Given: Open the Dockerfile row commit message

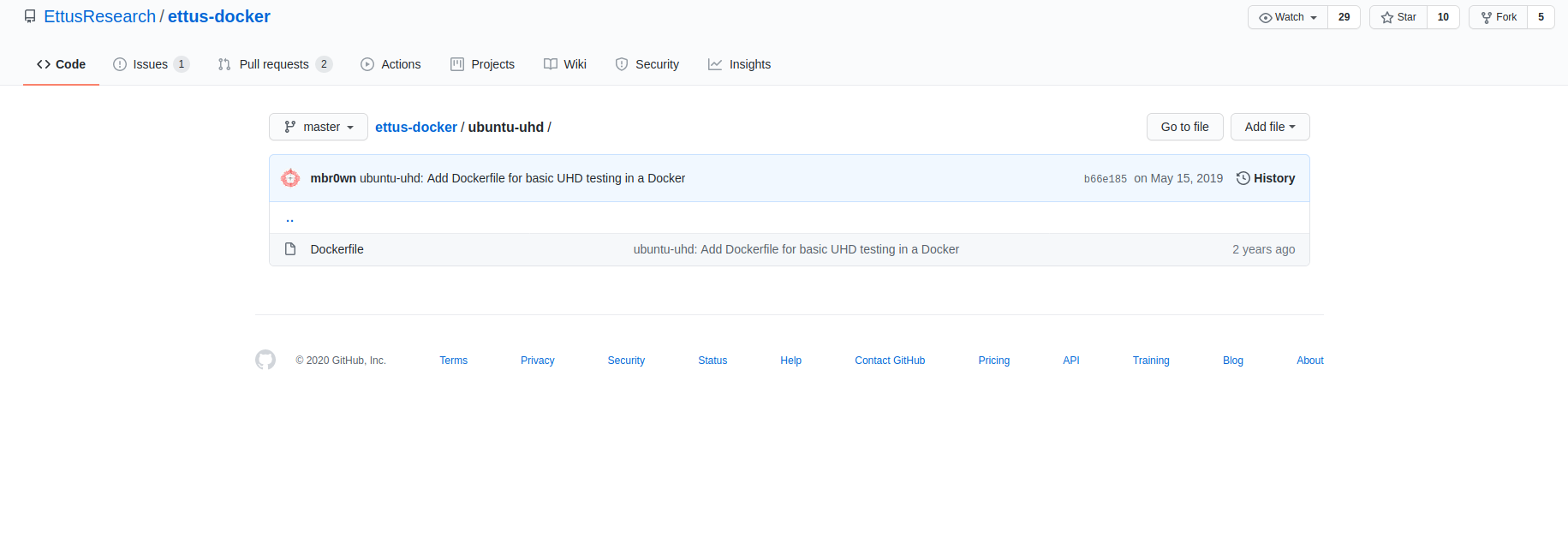Looking at the screenshot, I should (x=796, y=249).
